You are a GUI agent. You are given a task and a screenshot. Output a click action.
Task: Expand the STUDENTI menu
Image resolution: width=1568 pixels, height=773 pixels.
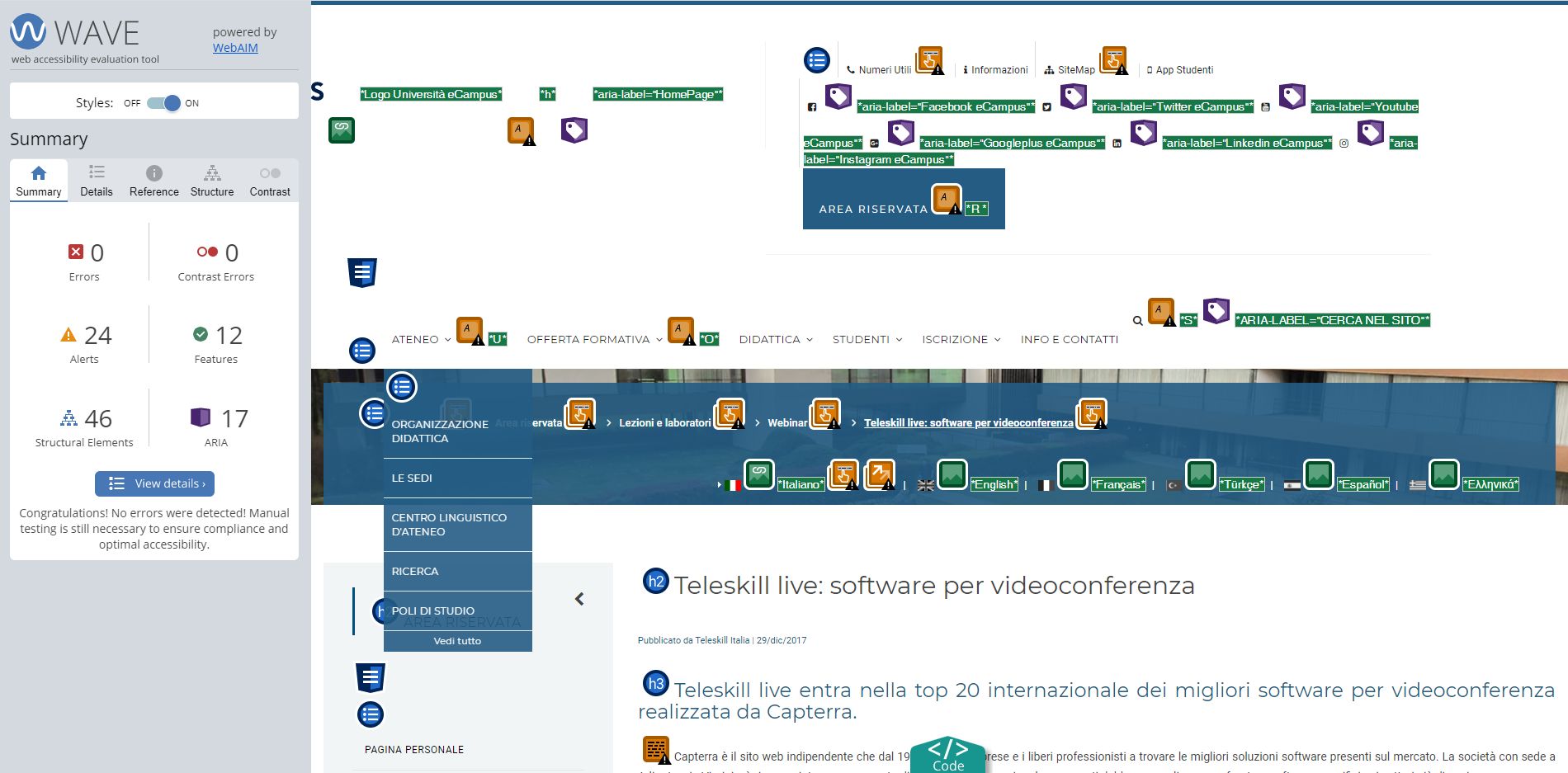click(x=867, y=339)
